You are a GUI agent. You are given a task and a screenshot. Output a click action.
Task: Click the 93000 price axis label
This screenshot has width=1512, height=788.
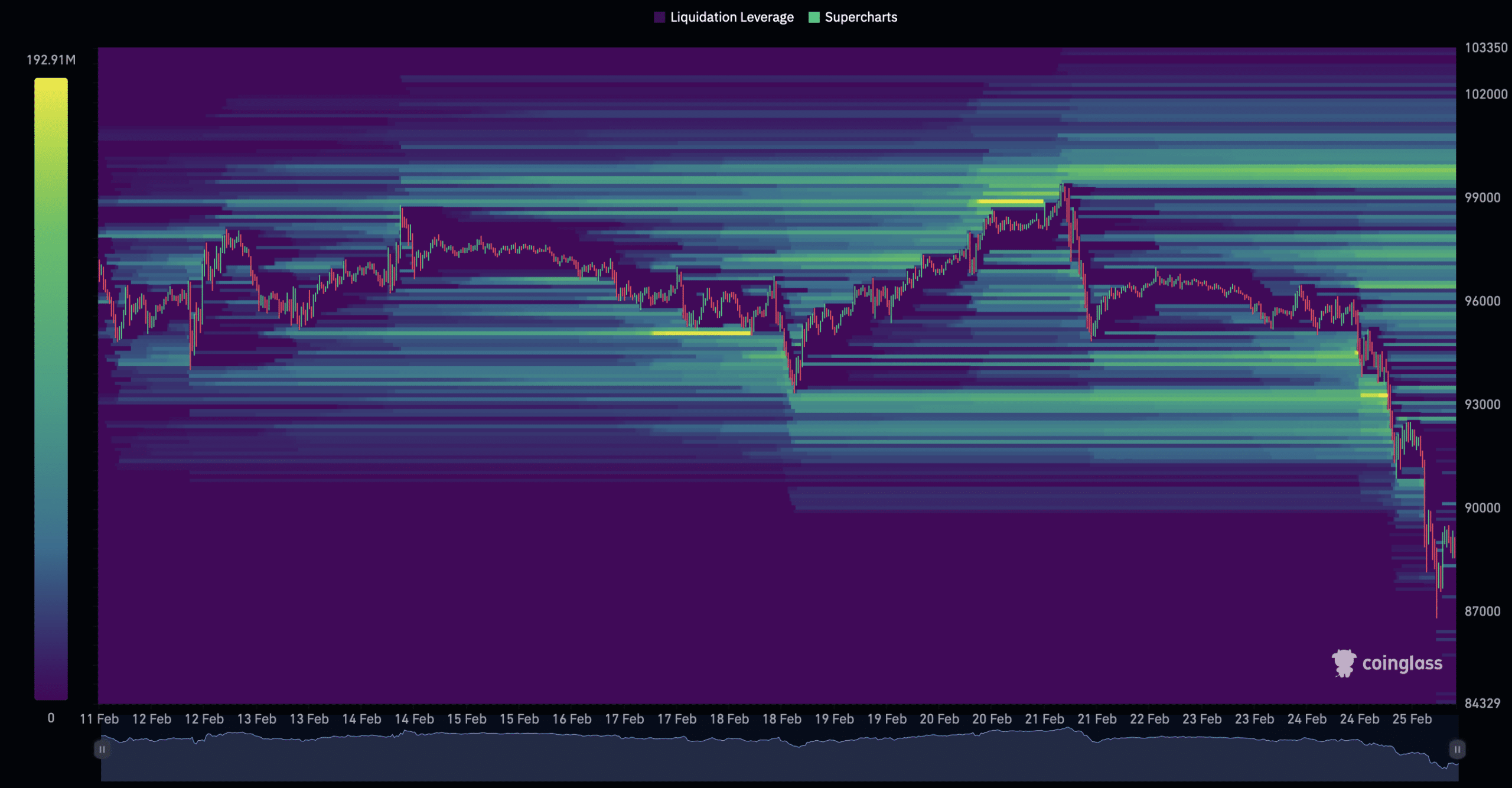click(1482, 404)
